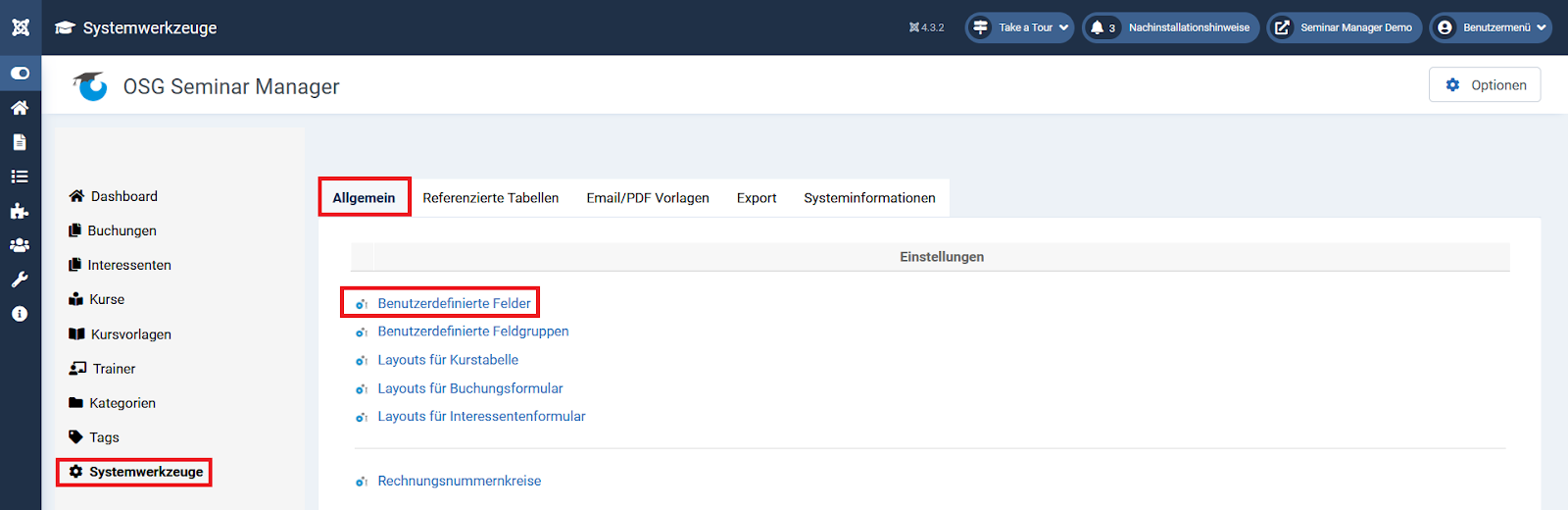
Task: Switch to Referenzierte Tabellen tab
Action: [491, 197]
